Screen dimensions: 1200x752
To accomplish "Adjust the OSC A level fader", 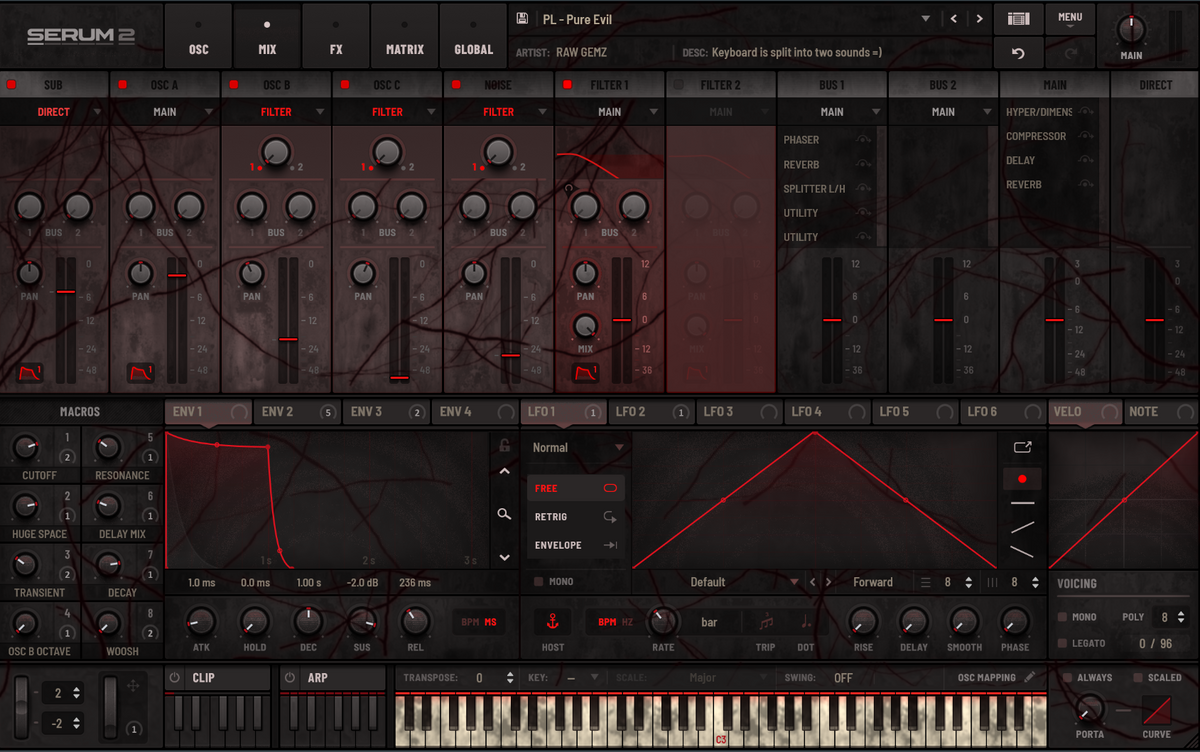I will [177, 274].
